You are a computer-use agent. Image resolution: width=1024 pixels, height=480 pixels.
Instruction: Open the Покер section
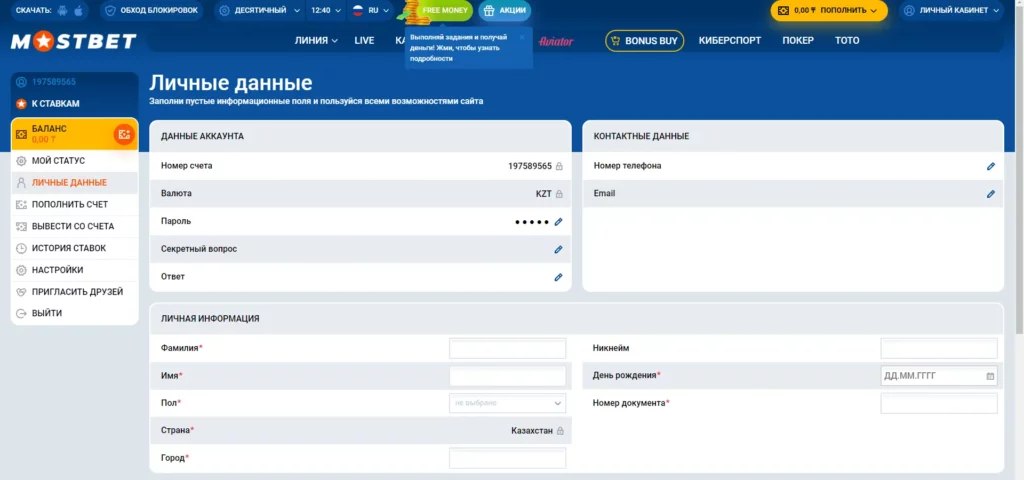tap(798, 40)
